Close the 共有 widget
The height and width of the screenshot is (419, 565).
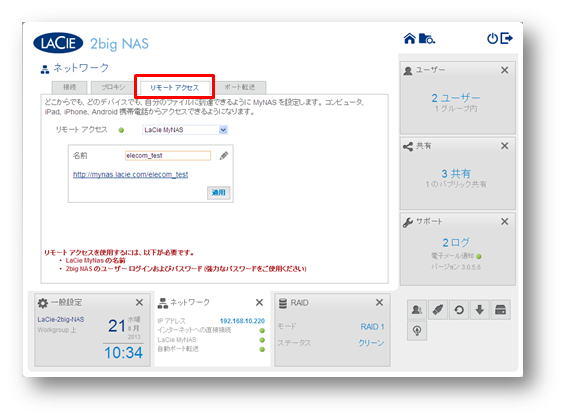pos(505,146)
